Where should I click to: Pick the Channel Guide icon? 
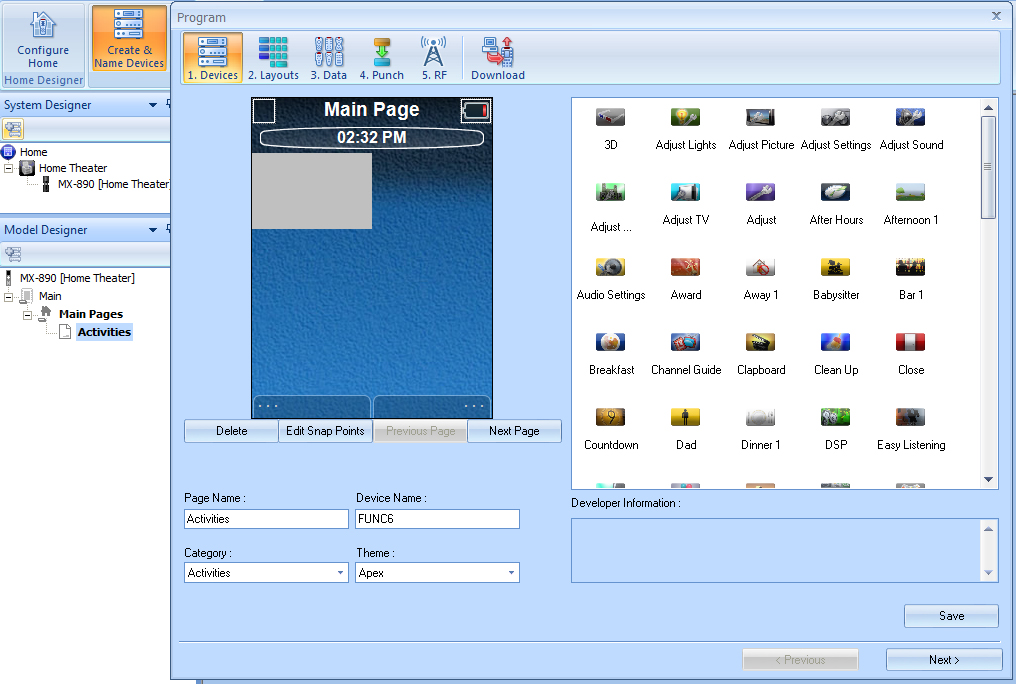pos(686,343)
